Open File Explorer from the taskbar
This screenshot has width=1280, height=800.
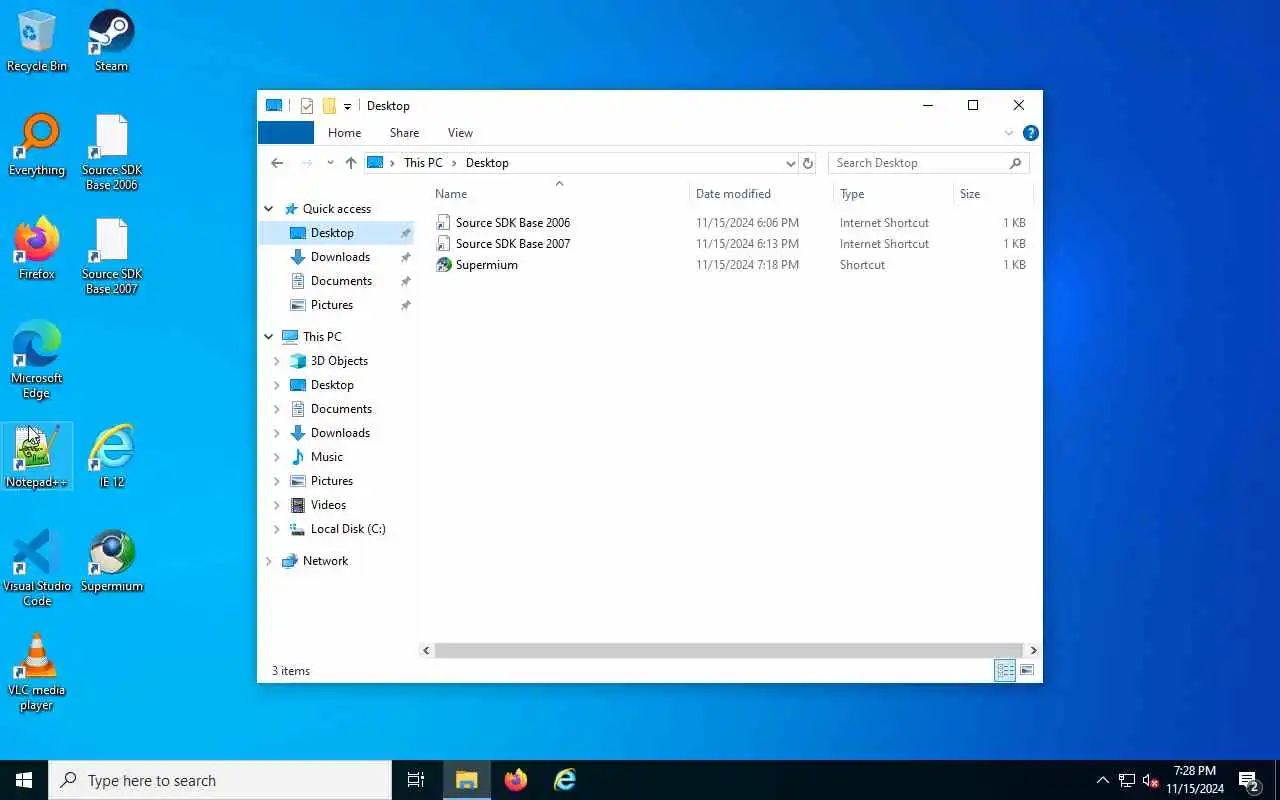(466, 780)
